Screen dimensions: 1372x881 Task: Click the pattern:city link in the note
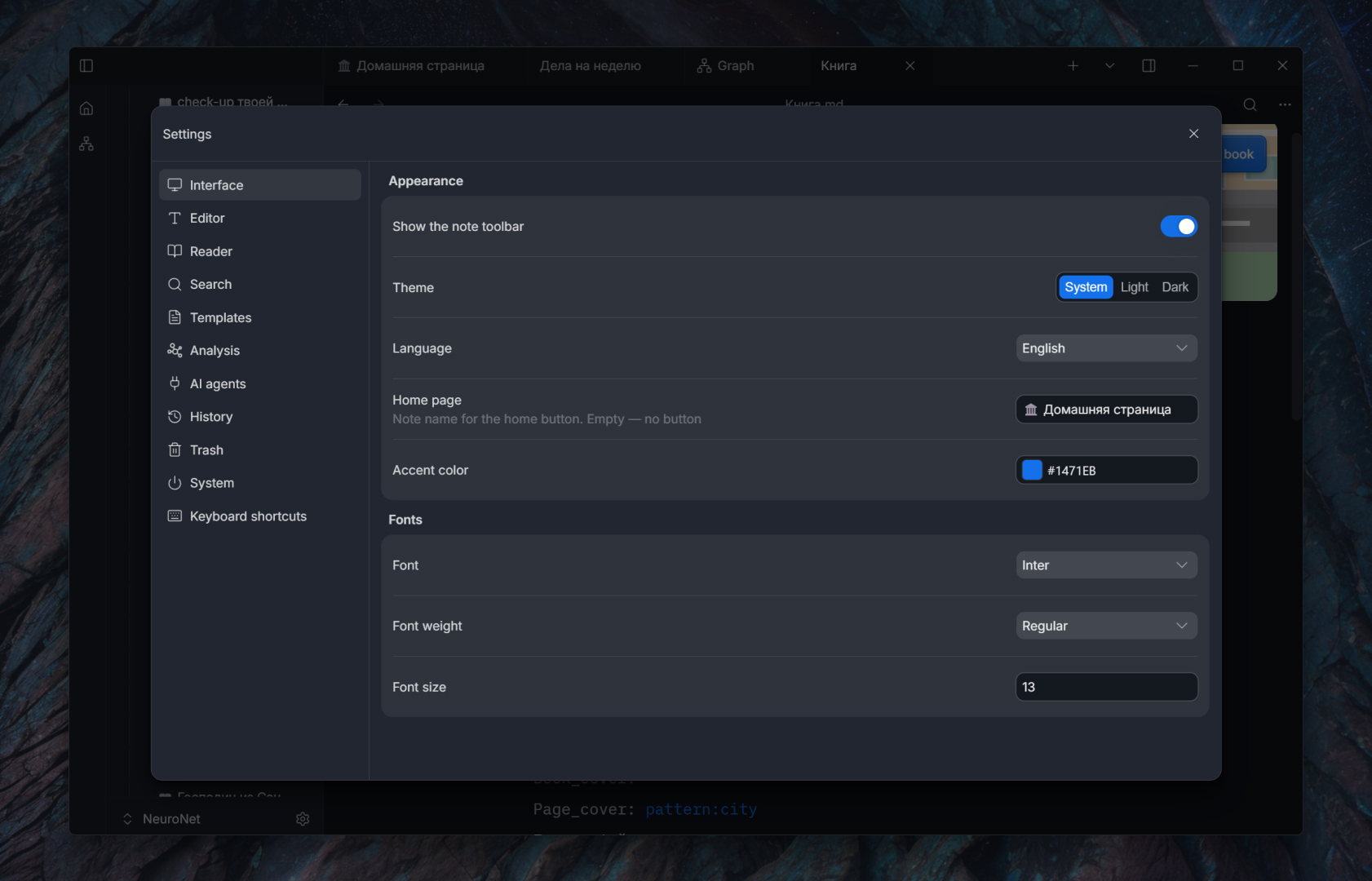701,809
